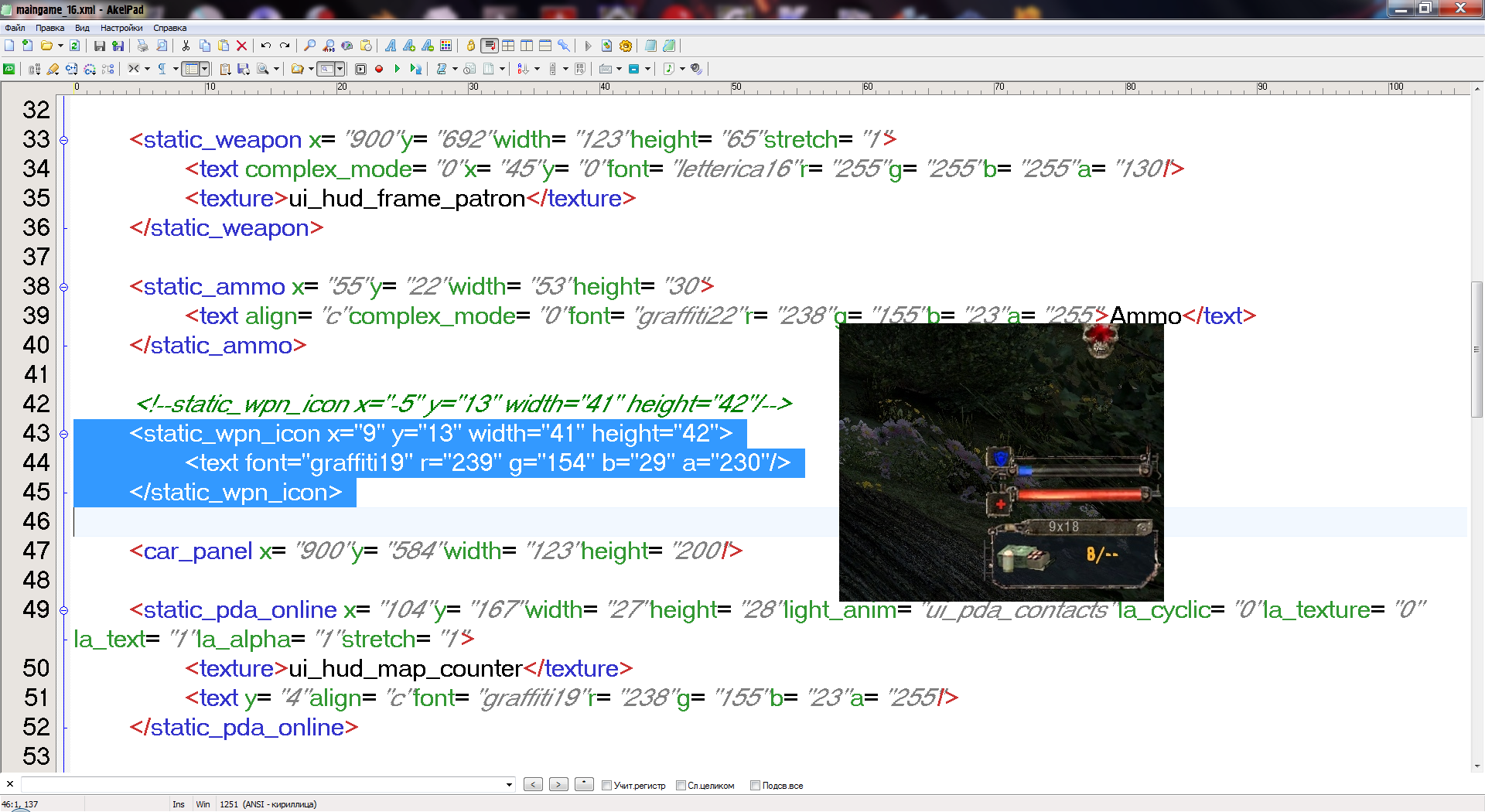Viewport: 1485px width, 812px height.
Task: Click the Cut scissors icon
Action: (x=186, y=46)
